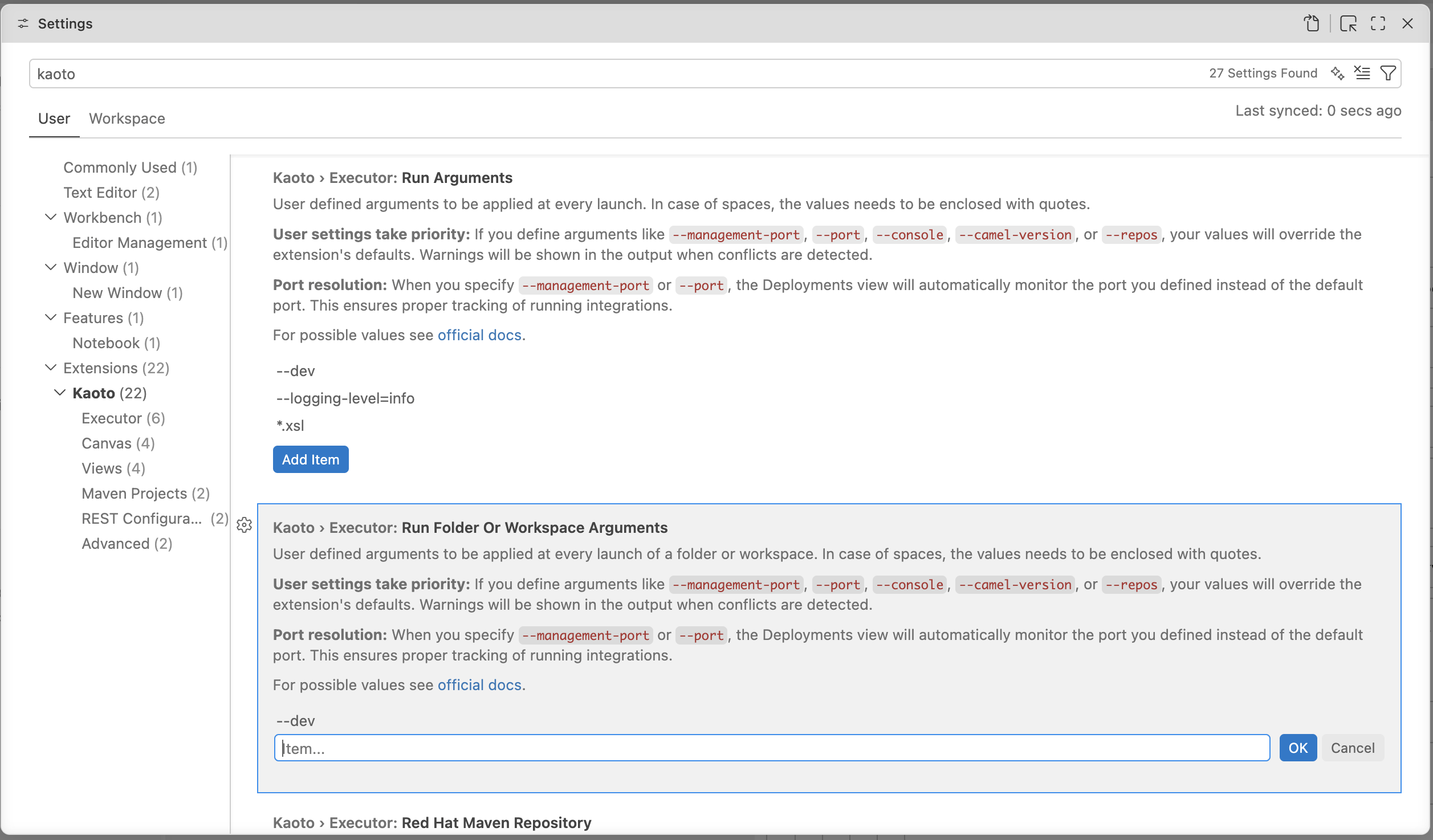Select Commonly Used in settings tree
The height and width of the screenshot is (840, 1433).
[x=131, y=168]
